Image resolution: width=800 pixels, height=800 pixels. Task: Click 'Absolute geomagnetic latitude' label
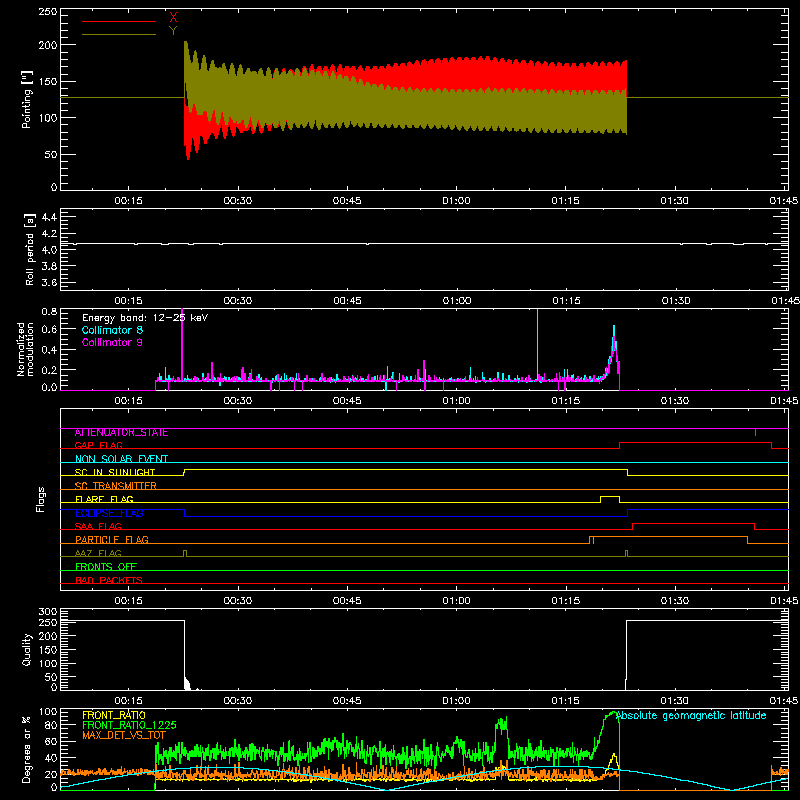point(691,716)
